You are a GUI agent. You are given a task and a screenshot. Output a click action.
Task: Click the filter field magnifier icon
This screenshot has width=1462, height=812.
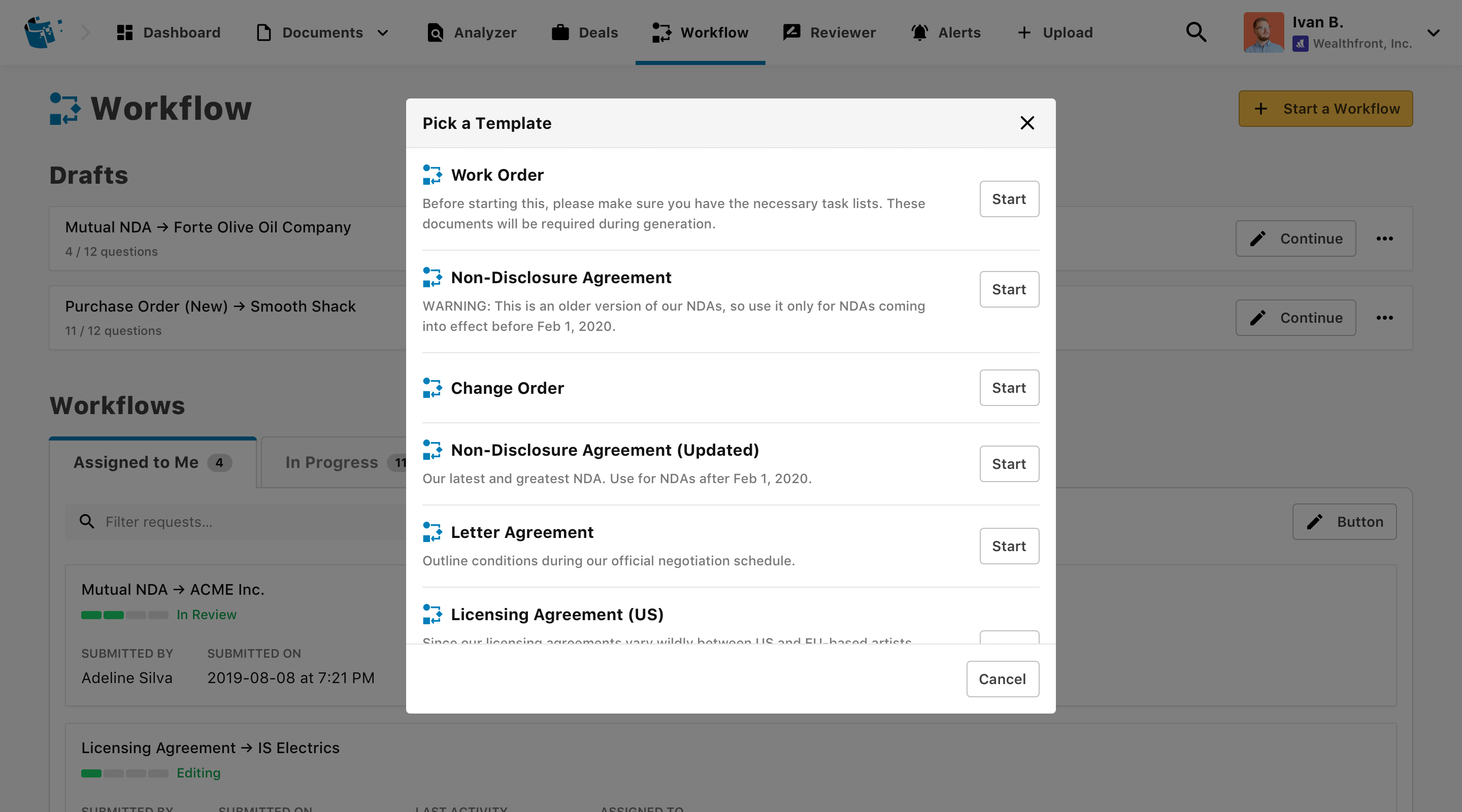(x=87, y=522)
